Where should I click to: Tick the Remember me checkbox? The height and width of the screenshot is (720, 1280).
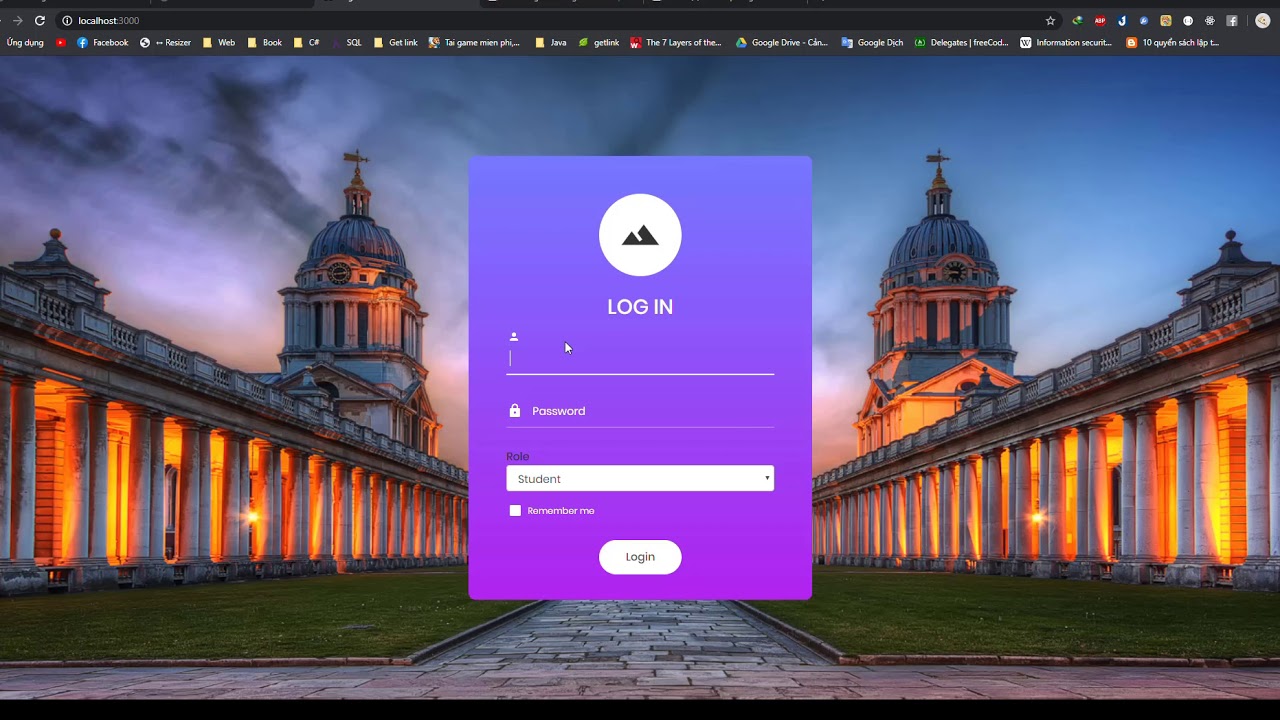pyautogui.click(x=515, y=511)
